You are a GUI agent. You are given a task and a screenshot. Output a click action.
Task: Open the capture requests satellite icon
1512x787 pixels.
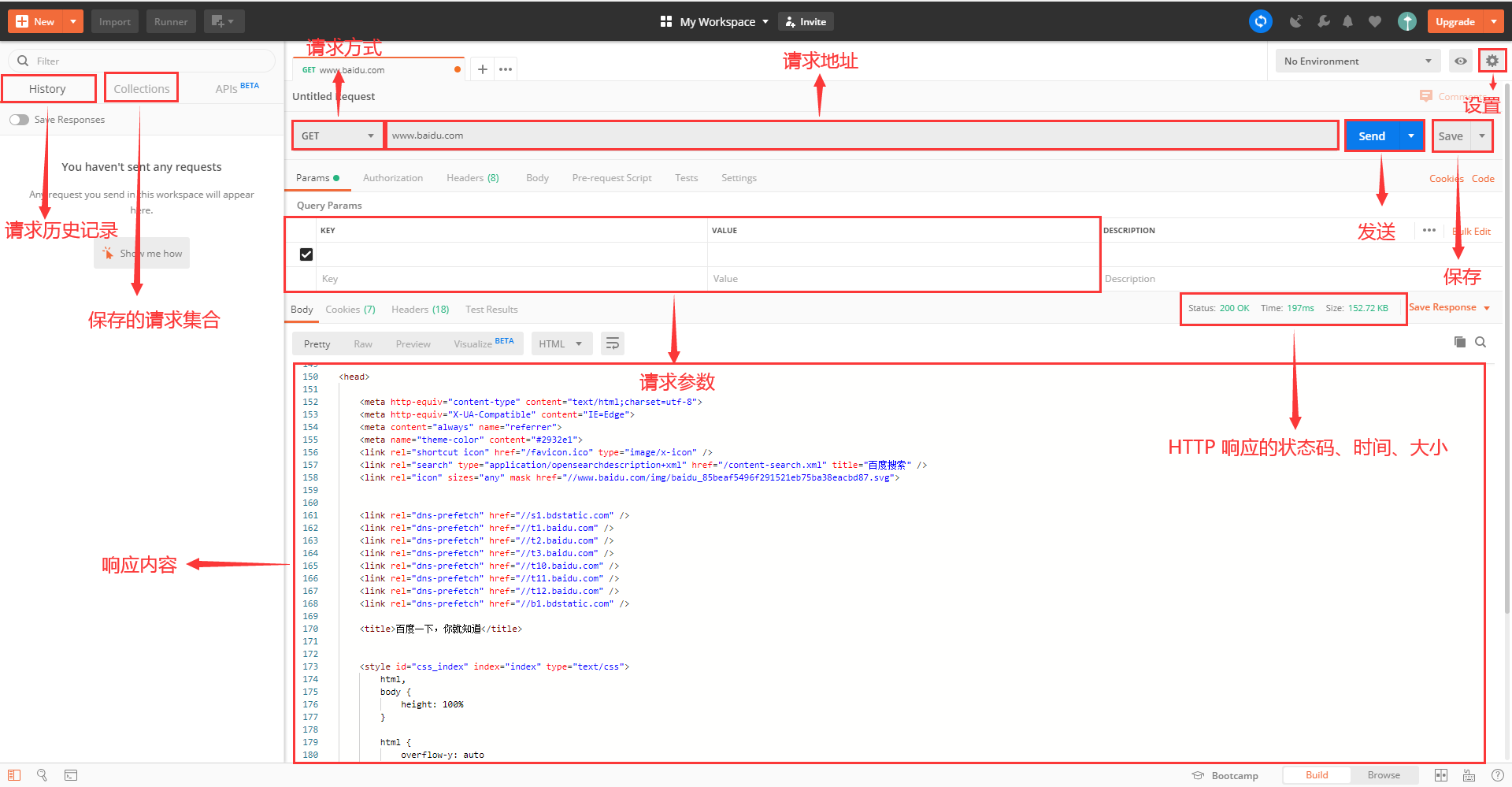click(x=1295, y=21)
